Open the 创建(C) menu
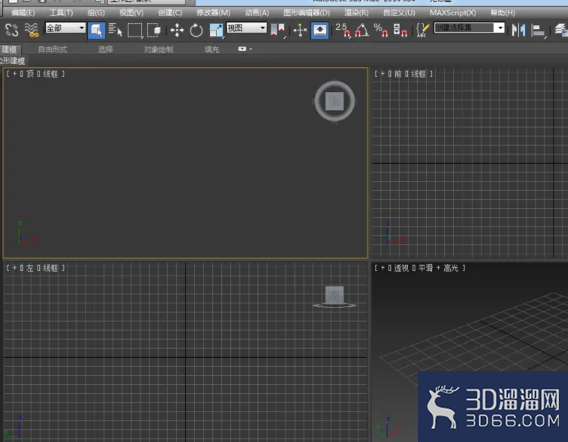Image resolution: width=568 pixels, height=442 pixels. pyautogui.click(x=170, y=13)
